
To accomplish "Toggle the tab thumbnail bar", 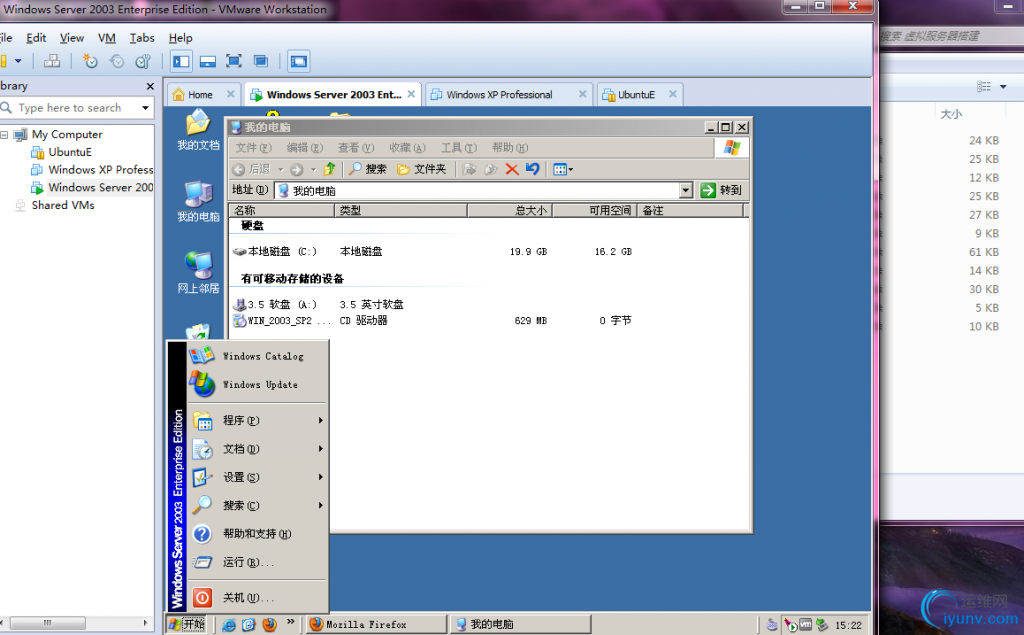I will [x=208, y=61].
